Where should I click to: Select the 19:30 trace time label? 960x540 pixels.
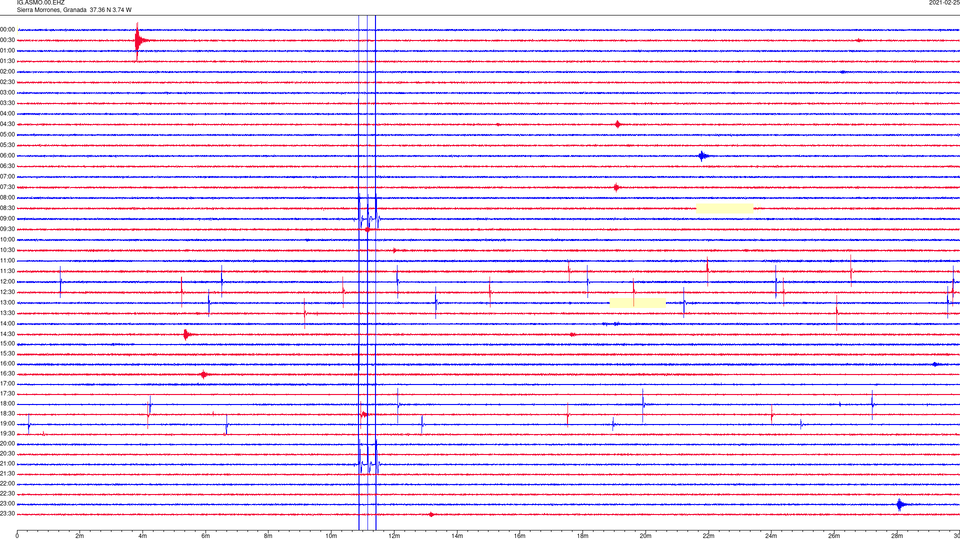[x=8, y=433]
